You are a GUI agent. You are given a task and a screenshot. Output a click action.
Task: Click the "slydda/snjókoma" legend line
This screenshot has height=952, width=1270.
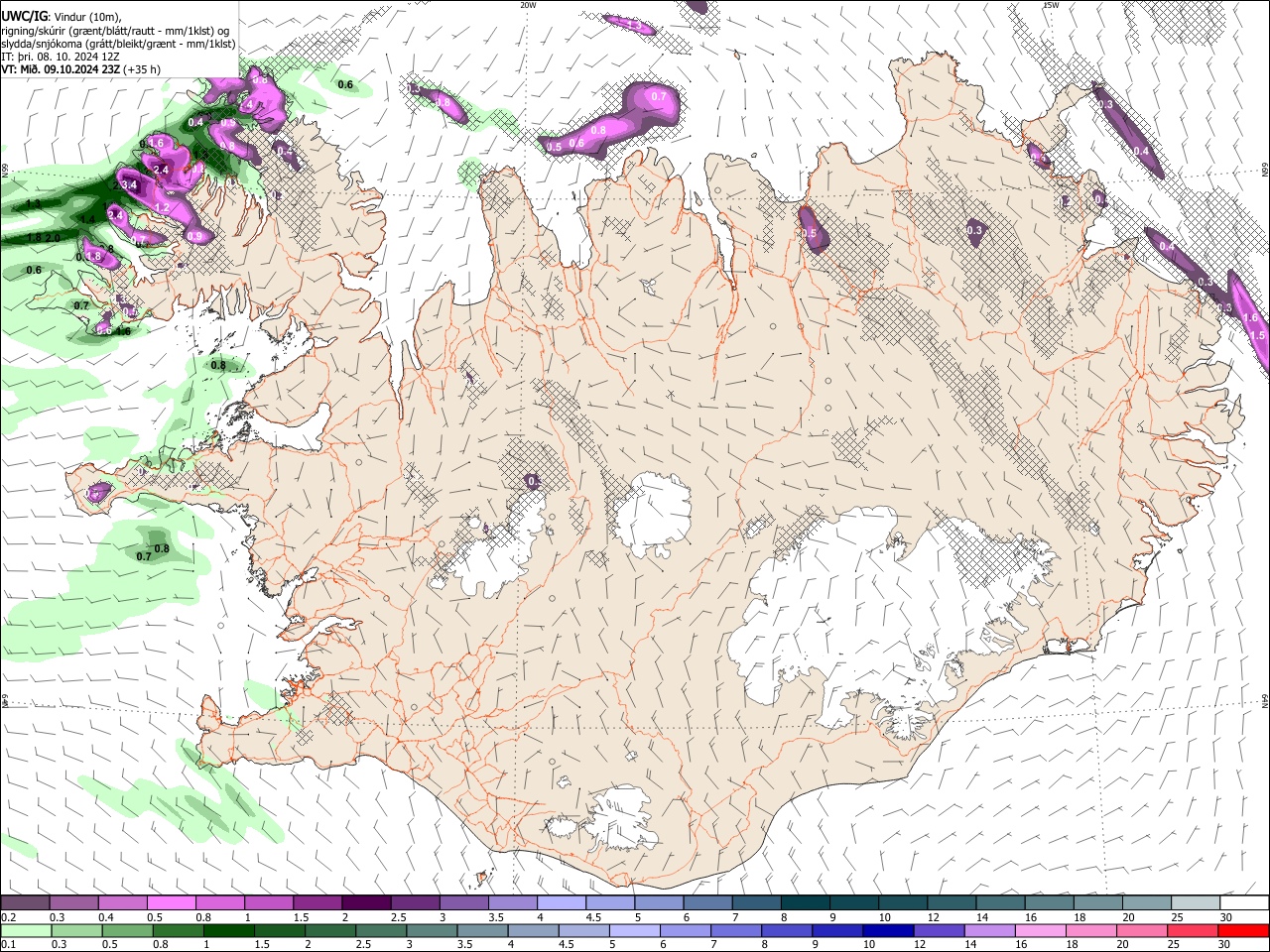coord(118,44)
